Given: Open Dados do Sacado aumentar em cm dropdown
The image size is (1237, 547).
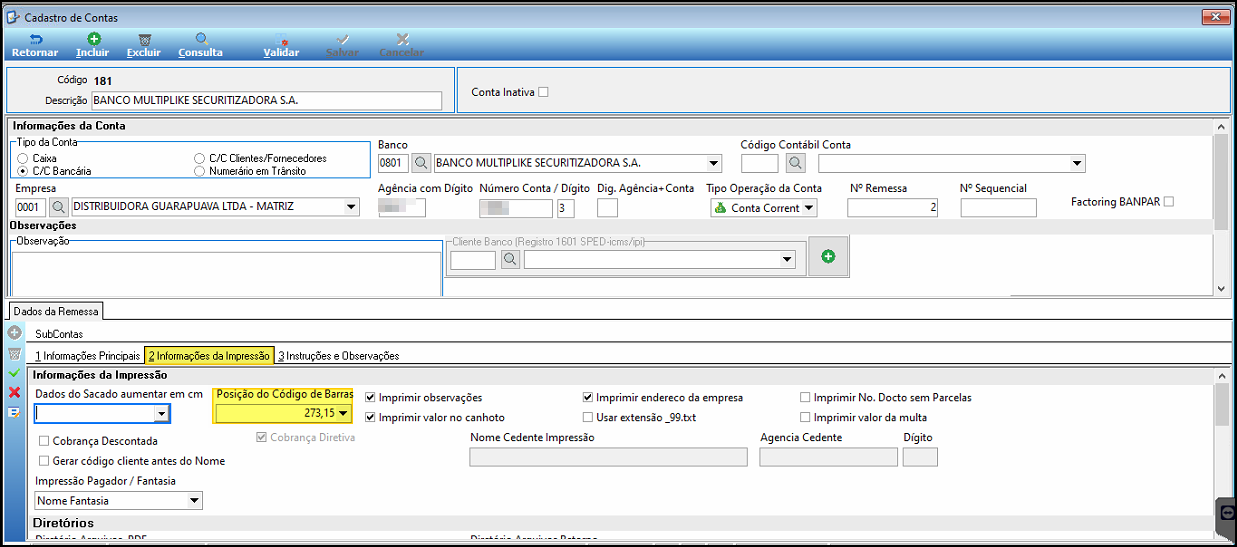Looking at the screenshot, I should (x=161, y=414).
